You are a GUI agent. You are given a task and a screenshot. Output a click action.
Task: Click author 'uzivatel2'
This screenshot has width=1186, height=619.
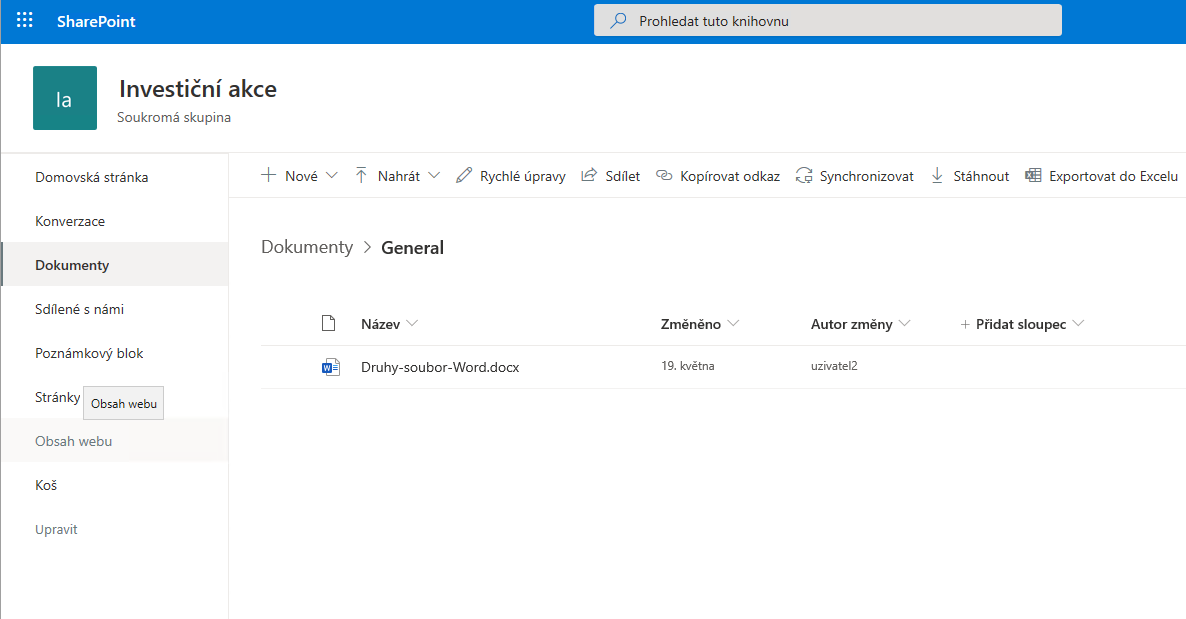click(x=834, y=366)
